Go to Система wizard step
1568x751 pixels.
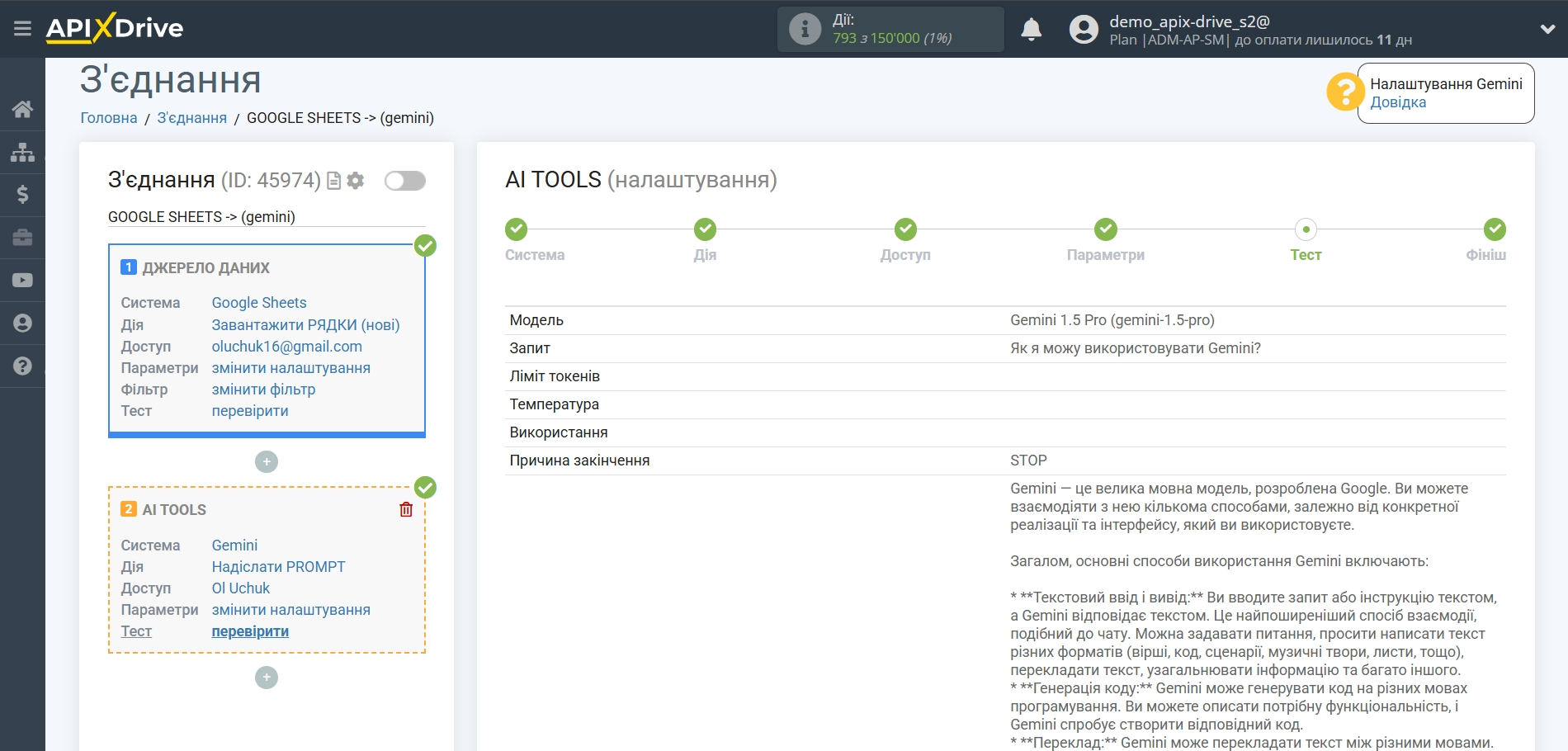tap(517, 229)
